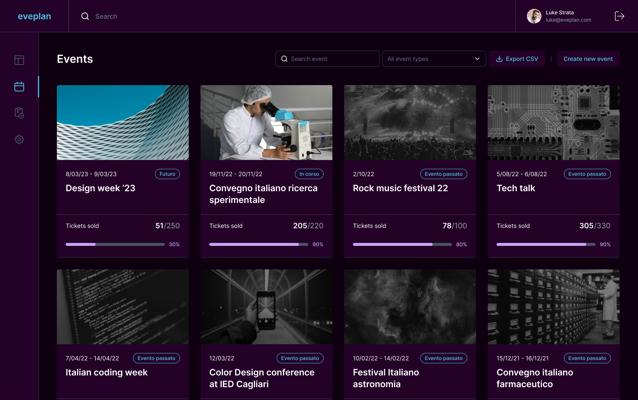Viewport: 638px width, 400px height.
Task: Open the settings gear sidebar icon
Action: tap(19, 140)
